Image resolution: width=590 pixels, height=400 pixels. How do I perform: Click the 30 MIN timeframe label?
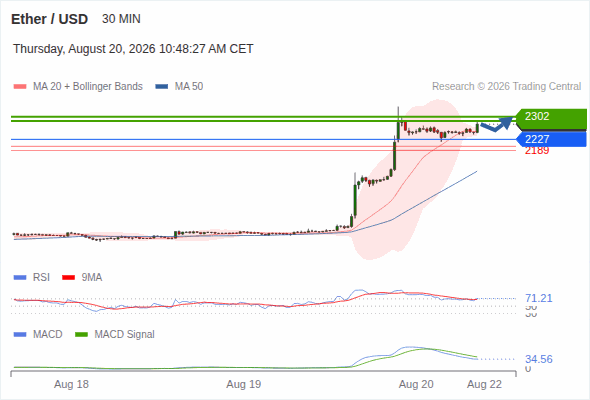[121, 19]
